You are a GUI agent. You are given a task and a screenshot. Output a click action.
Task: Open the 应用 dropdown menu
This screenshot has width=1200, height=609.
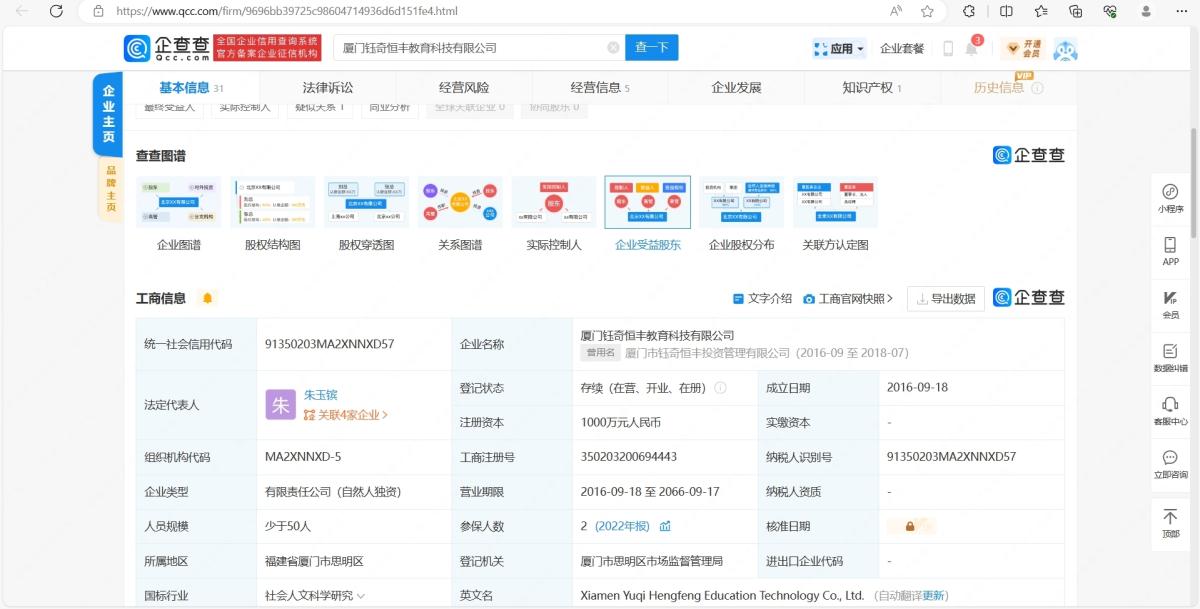coord(838,47)
